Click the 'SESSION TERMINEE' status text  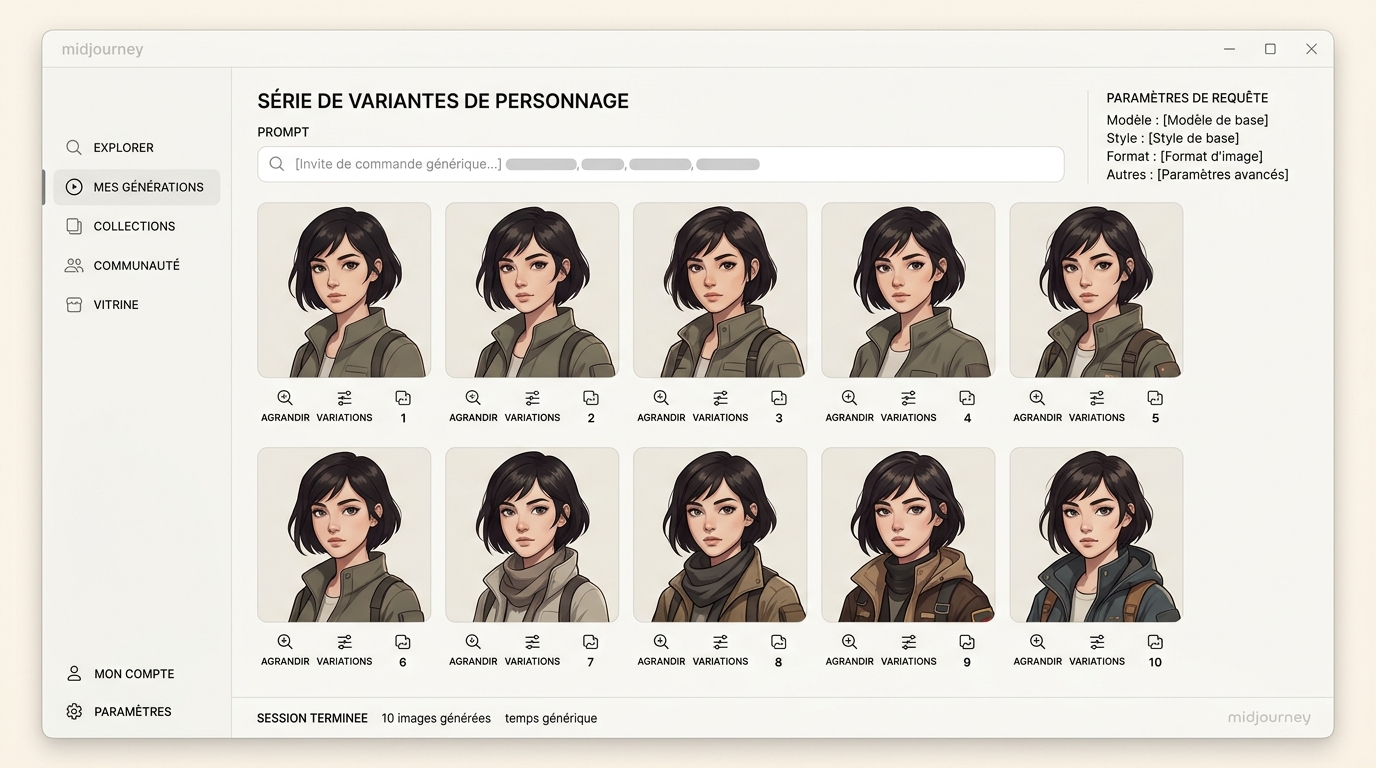coord(312,718)
